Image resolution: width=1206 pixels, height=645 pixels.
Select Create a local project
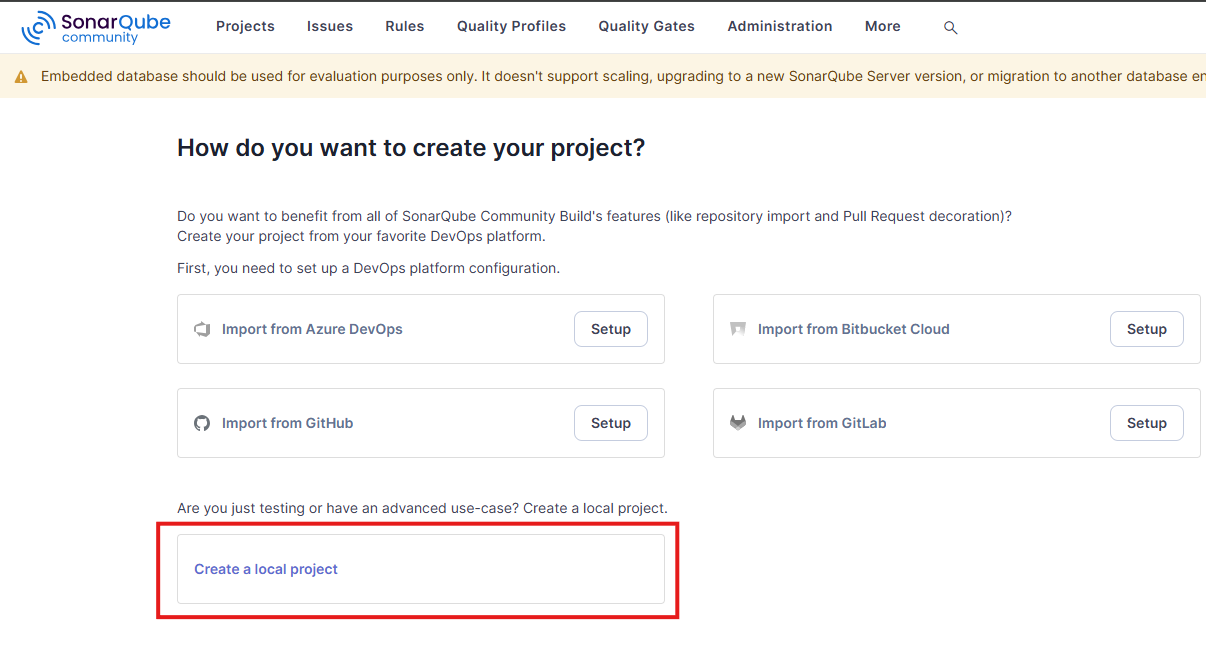[421, 569]
